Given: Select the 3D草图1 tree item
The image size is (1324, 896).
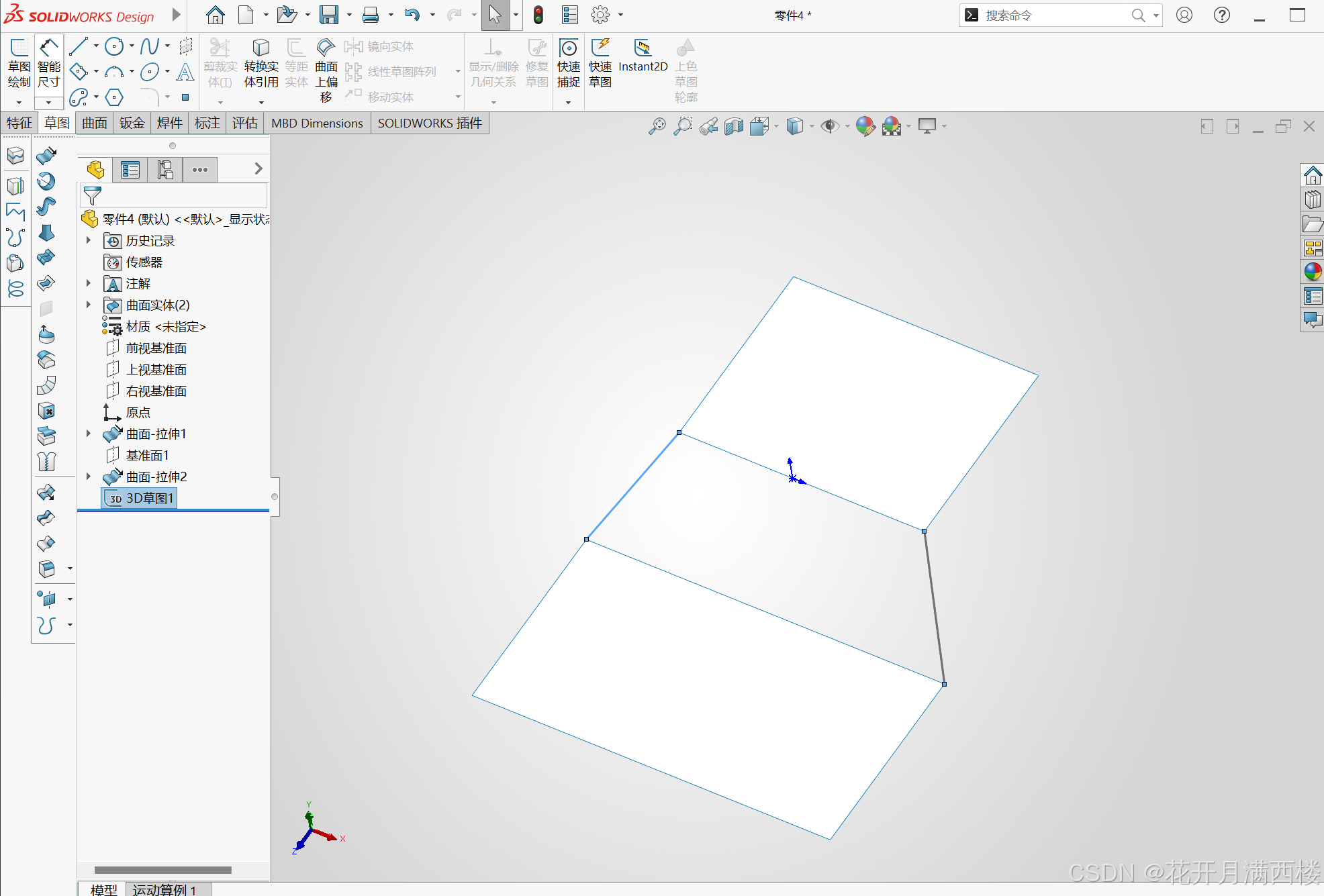Looking at the screenshot, I should [x=140, y=498].
